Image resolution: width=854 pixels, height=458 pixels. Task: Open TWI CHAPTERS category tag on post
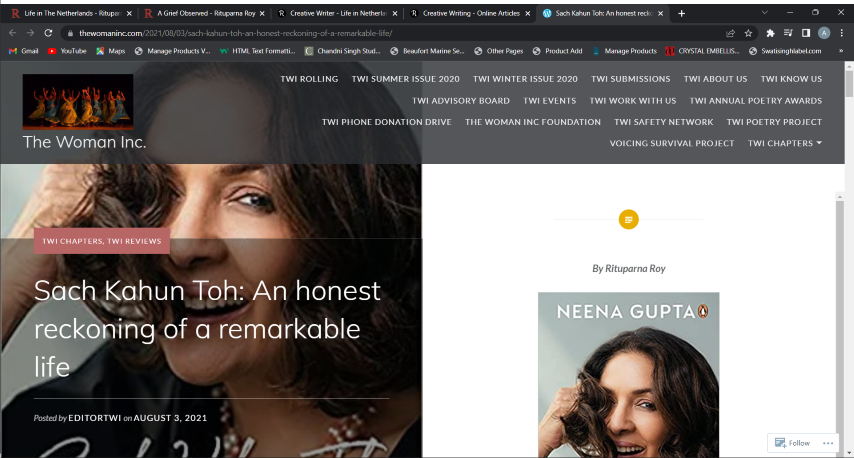pos(72,241)
